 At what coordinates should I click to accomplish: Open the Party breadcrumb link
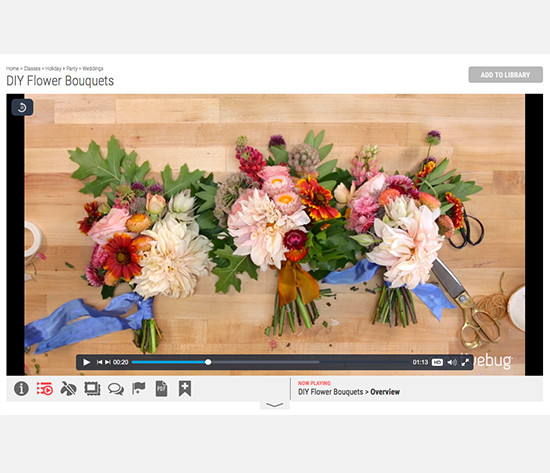click(x=72, y=68)
